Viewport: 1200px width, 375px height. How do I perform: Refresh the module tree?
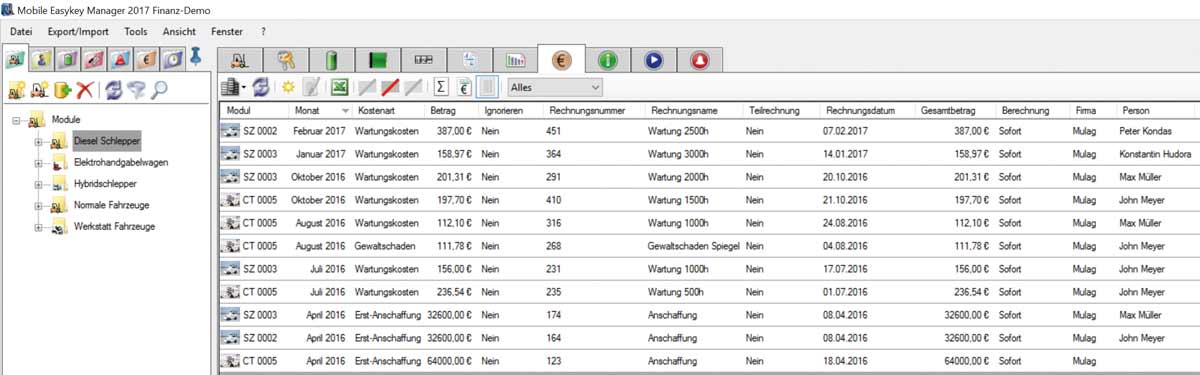click(x=114, y=89)
